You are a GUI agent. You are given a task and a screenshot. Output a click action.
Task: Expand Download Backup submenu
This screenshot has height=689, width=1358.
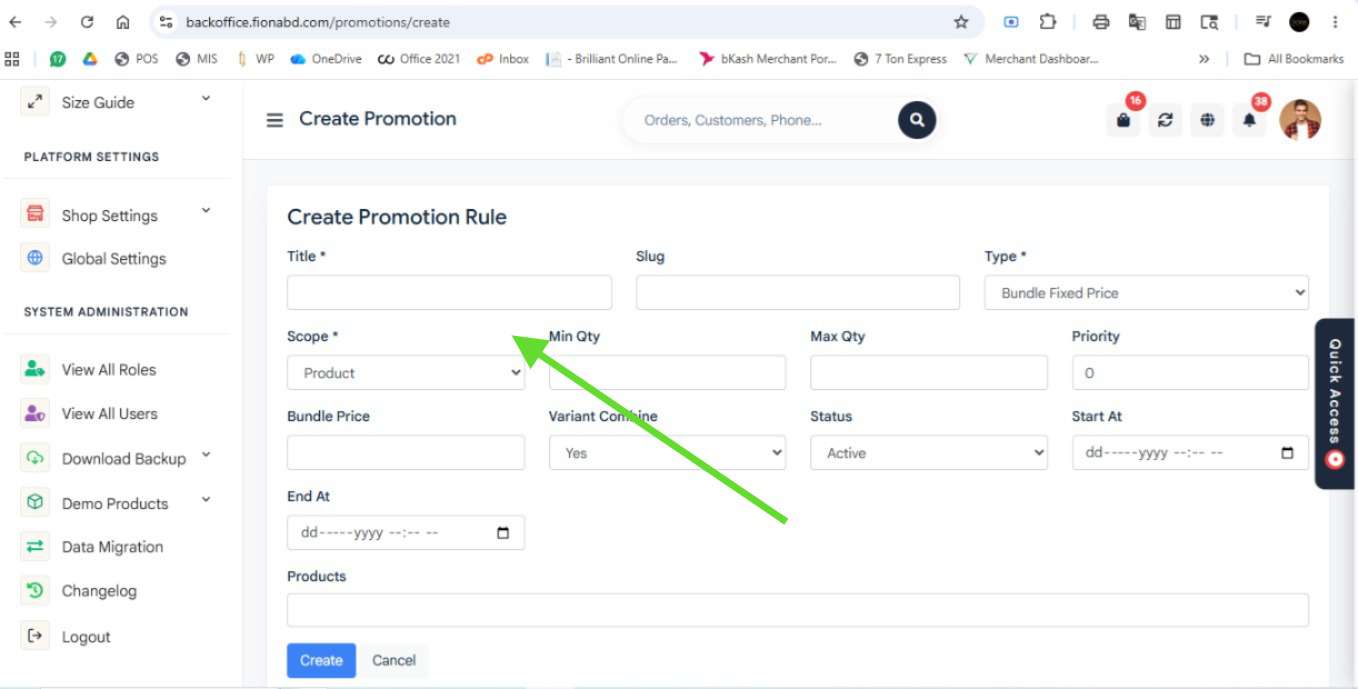[206, 455]
